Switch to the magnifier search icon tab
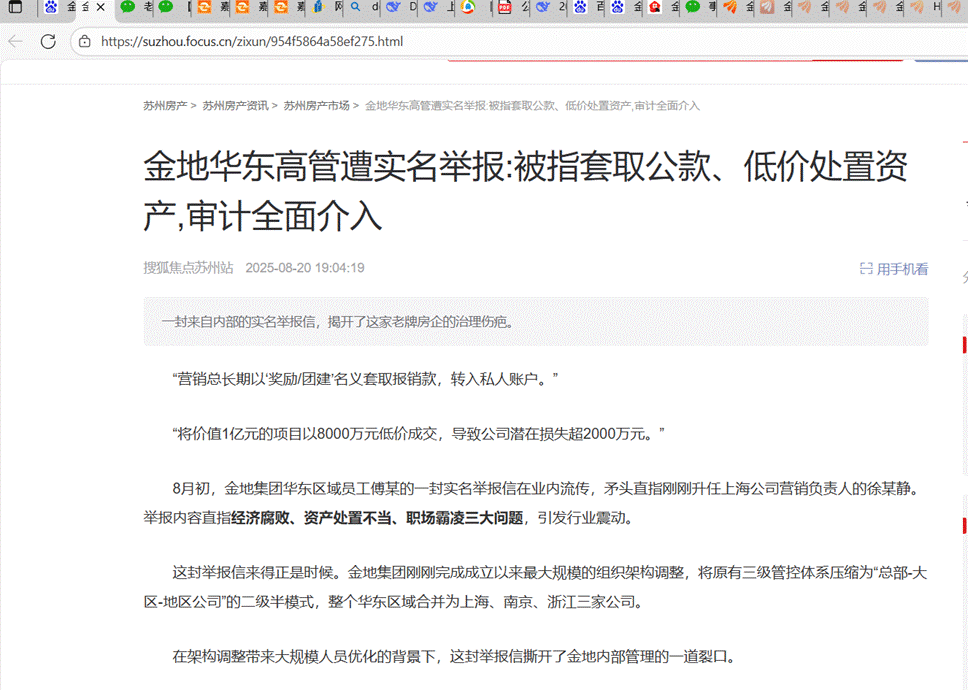 coord(355,8)
